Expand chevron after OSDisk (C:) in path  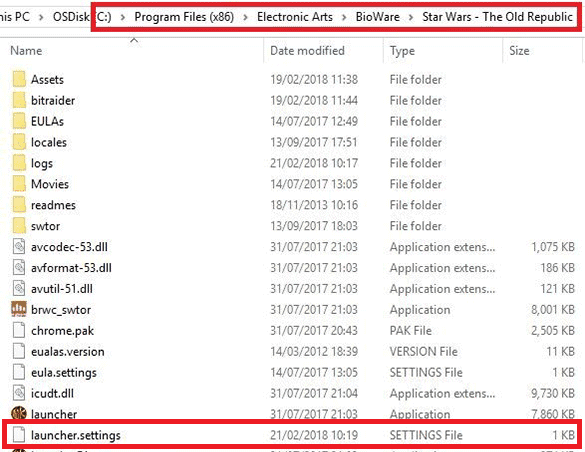tap(122, 17)
